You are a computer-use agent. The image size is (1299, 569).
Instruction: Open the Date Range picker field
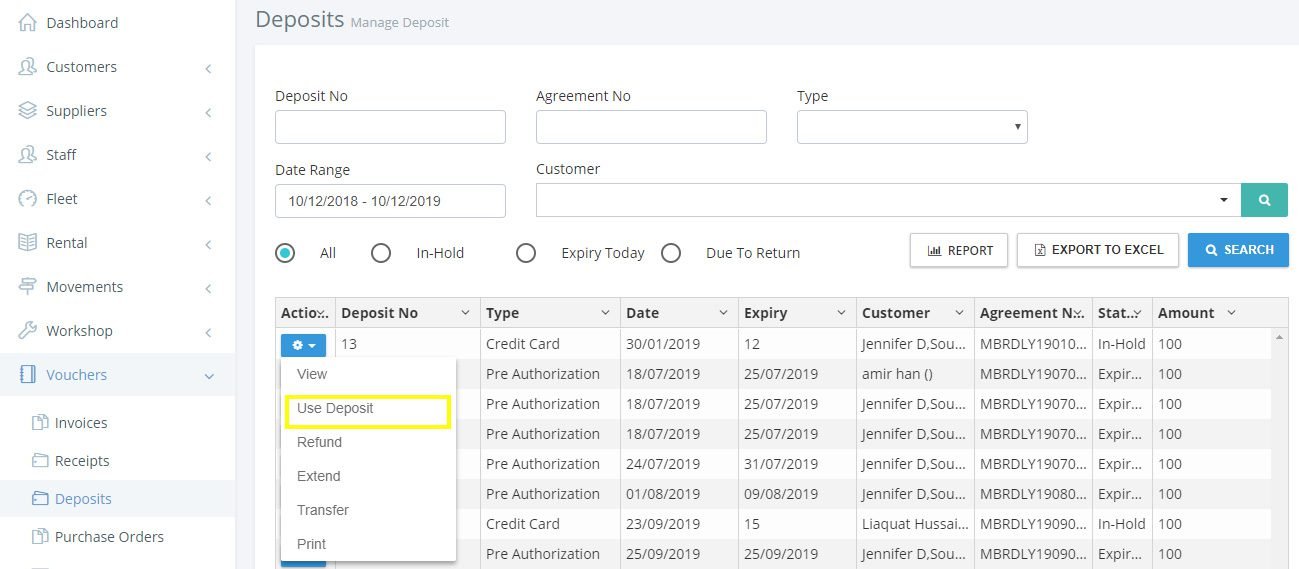[390, 200]
